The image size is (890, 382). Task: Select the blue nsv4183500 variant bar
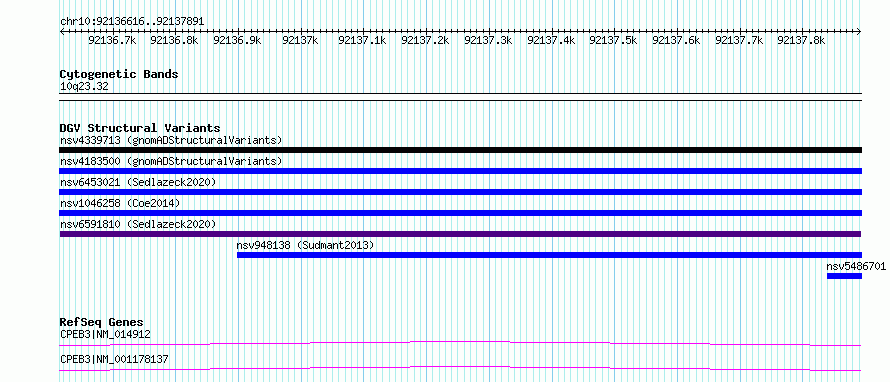[x=460, y=171]
